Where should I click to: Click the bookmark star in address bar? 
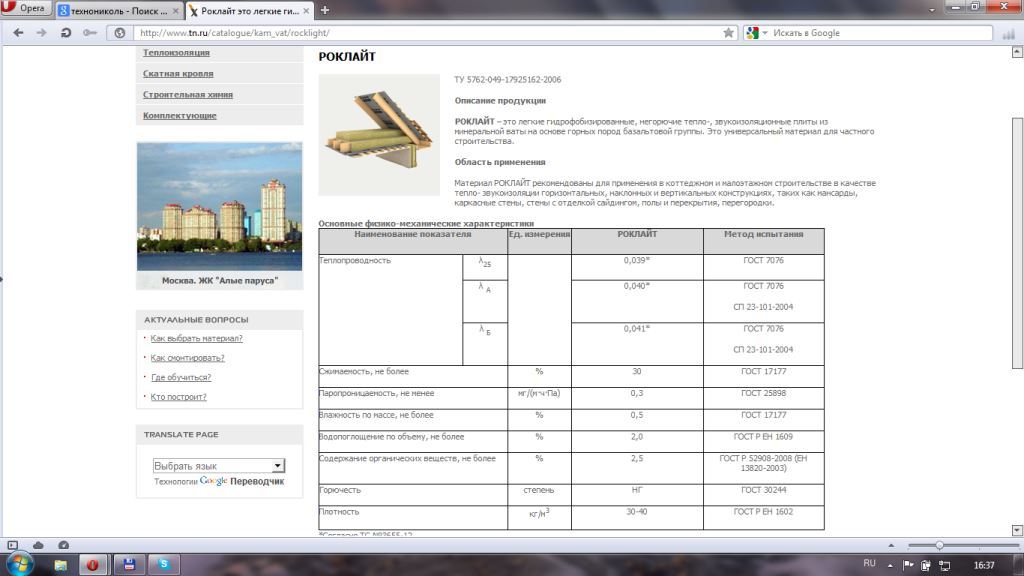729,32
